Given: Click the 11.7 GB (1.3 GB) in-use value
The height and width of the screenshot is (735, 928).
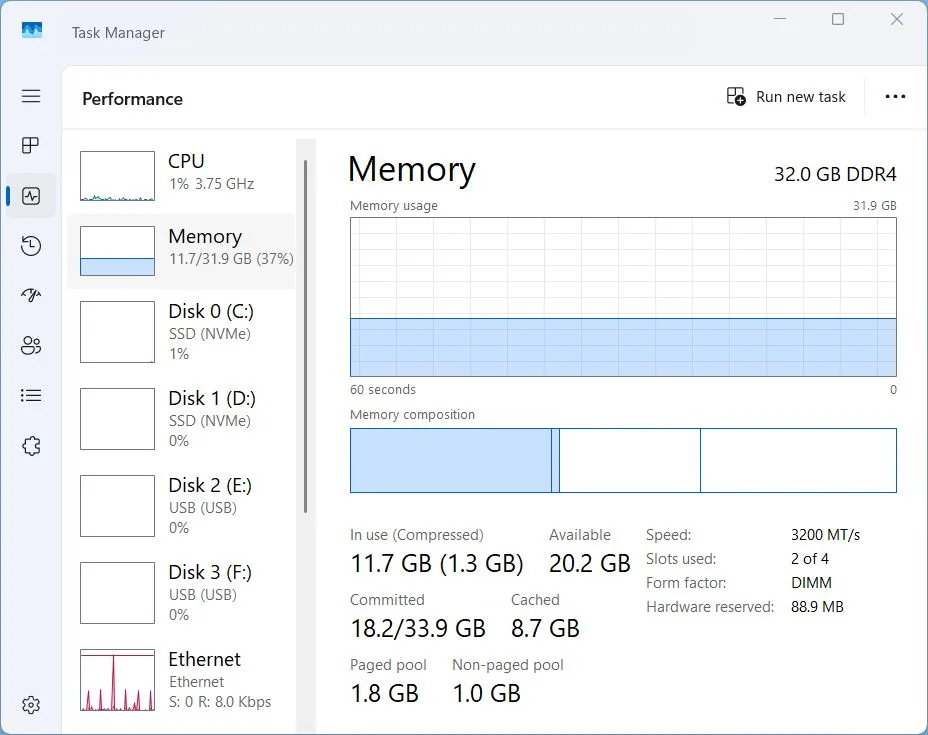Looking at the screenshot, I should pyautogui.click(x=437, y=563).
